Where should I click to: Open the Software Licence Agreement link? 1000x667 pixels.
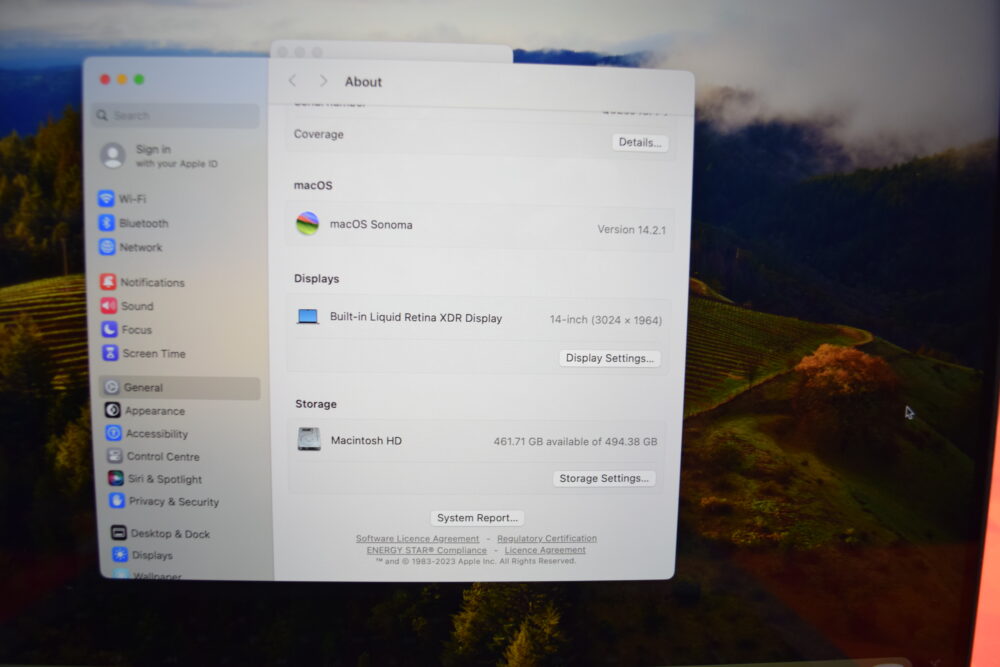pyautogui.click(x=417, y=539)
